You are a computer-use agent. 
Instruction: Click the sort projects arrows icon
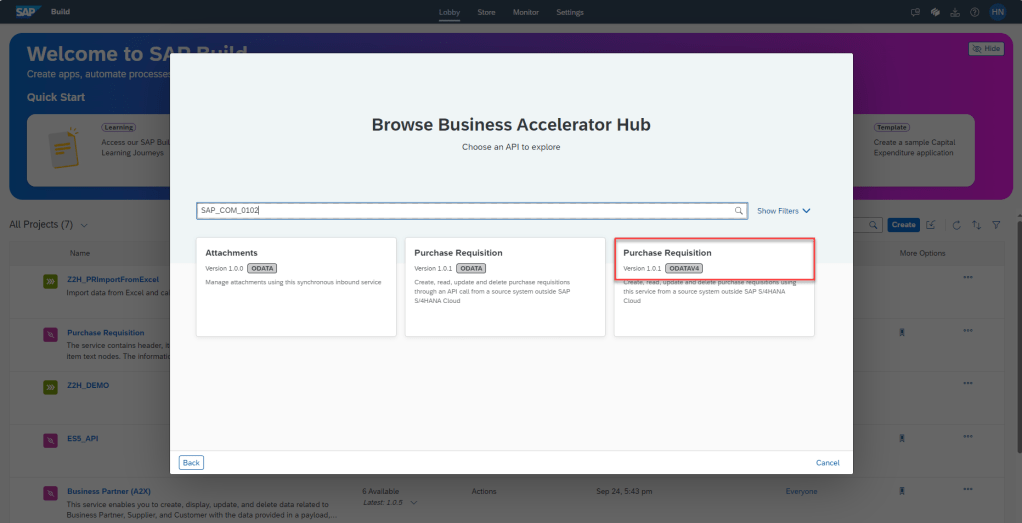coord(976,225)
